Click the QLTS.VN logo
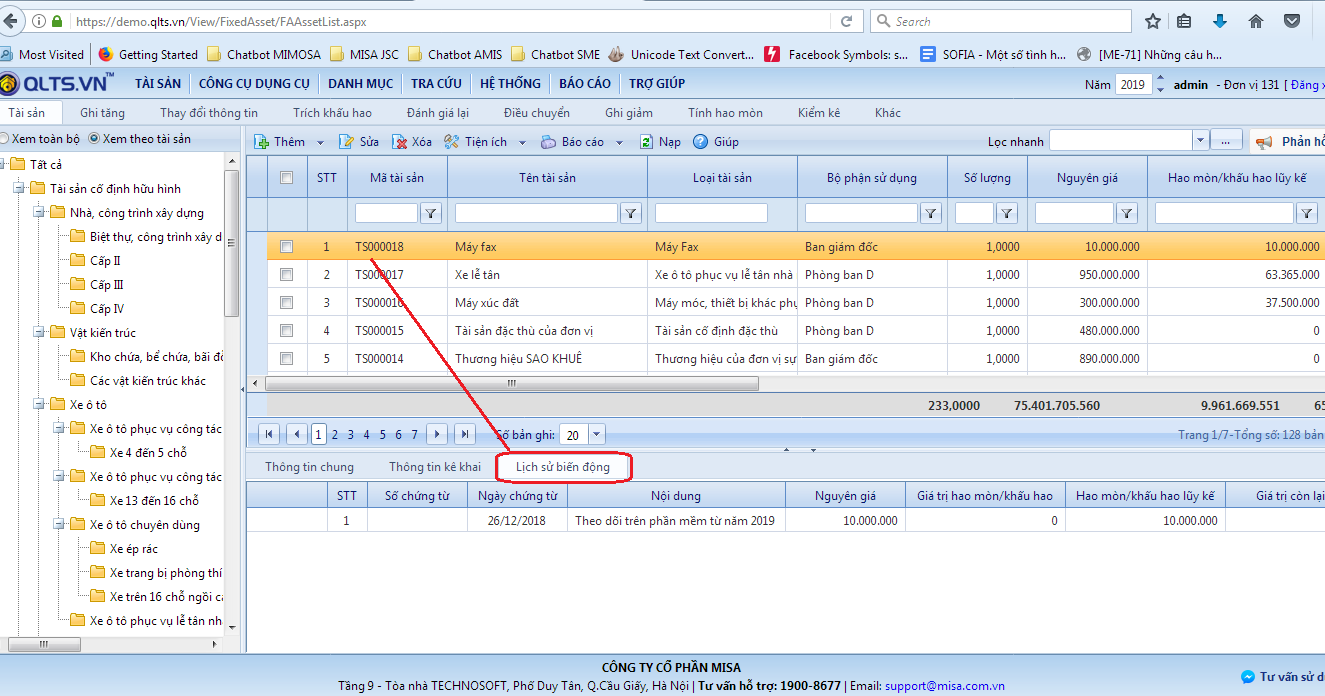Viewport: 1325px width, 696px height. coord(58,84)
